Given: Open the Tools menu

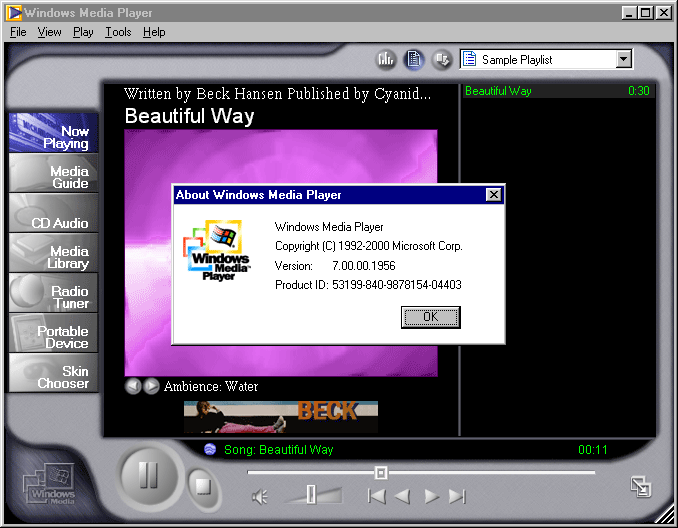Looking at the screenshot, I should click(x=118, y=32).
